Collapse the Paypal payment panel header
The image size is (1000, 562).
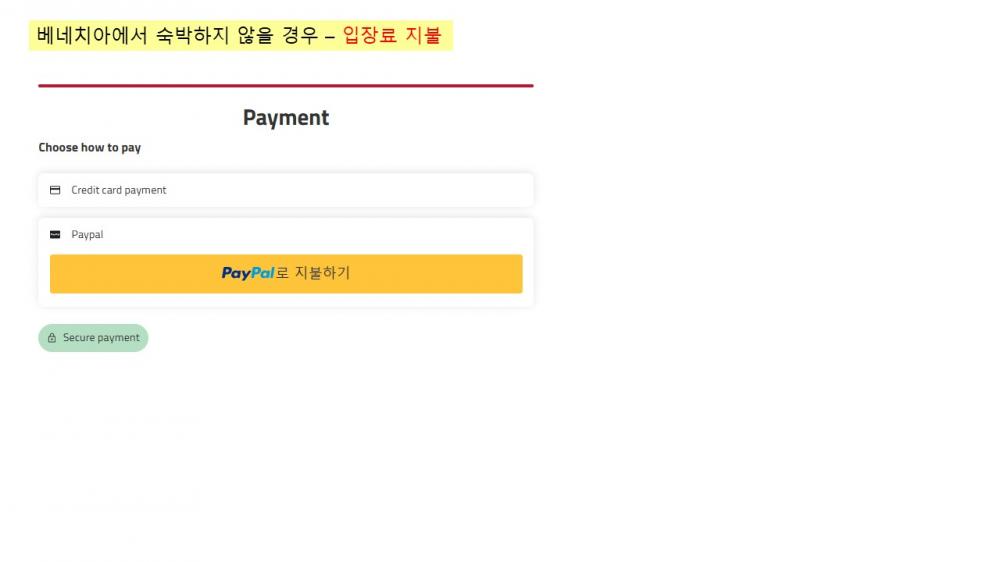(286, 235)
